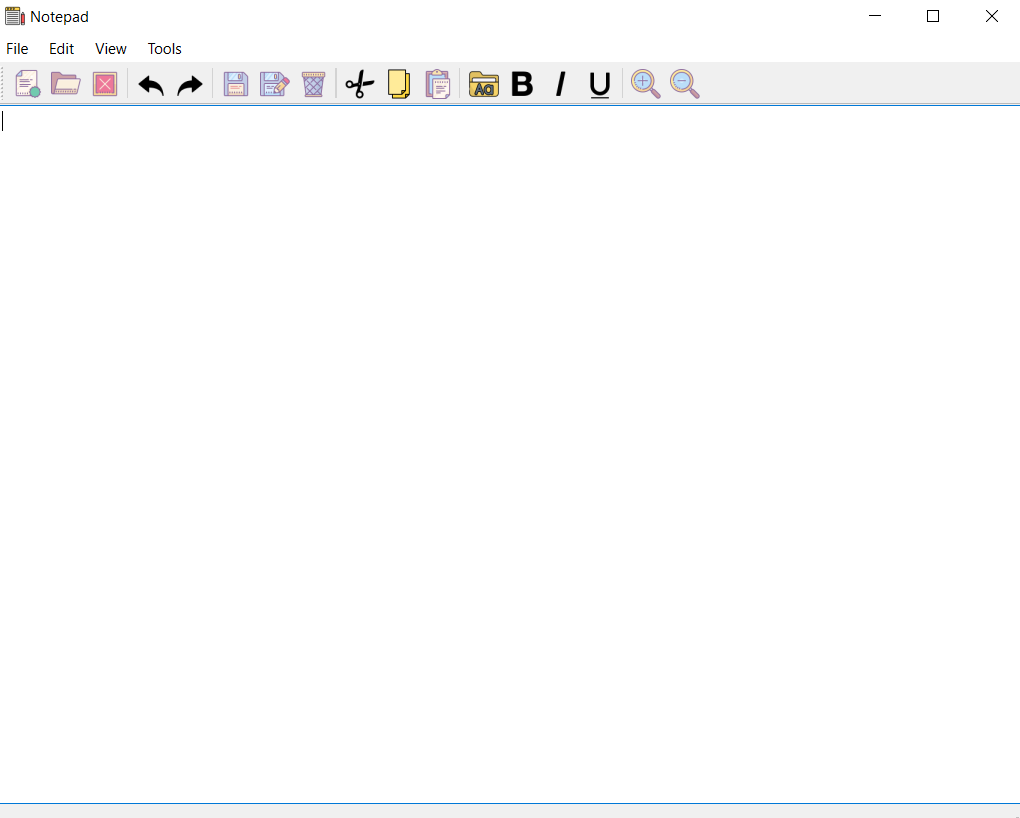The height and width of the screenshot is (818, 1020).
Task: Zoom out of the document
Action: pyautogui.click(x=684, y=84)
